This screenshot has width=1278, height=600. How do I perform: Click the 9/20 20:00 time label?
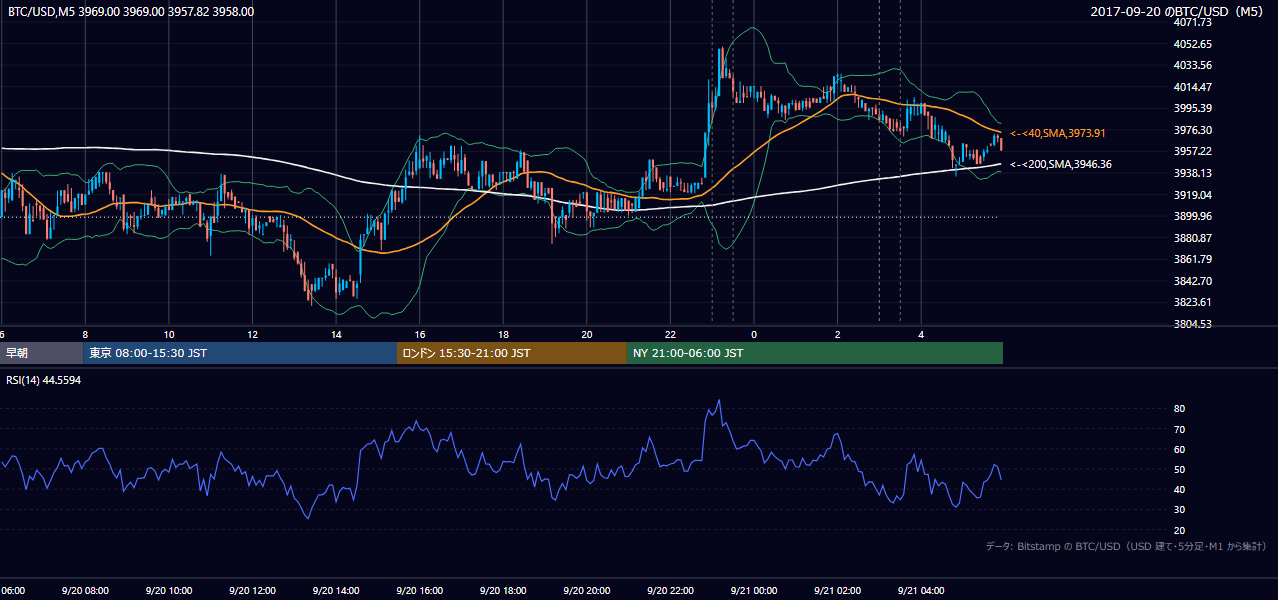coord(587,590)
